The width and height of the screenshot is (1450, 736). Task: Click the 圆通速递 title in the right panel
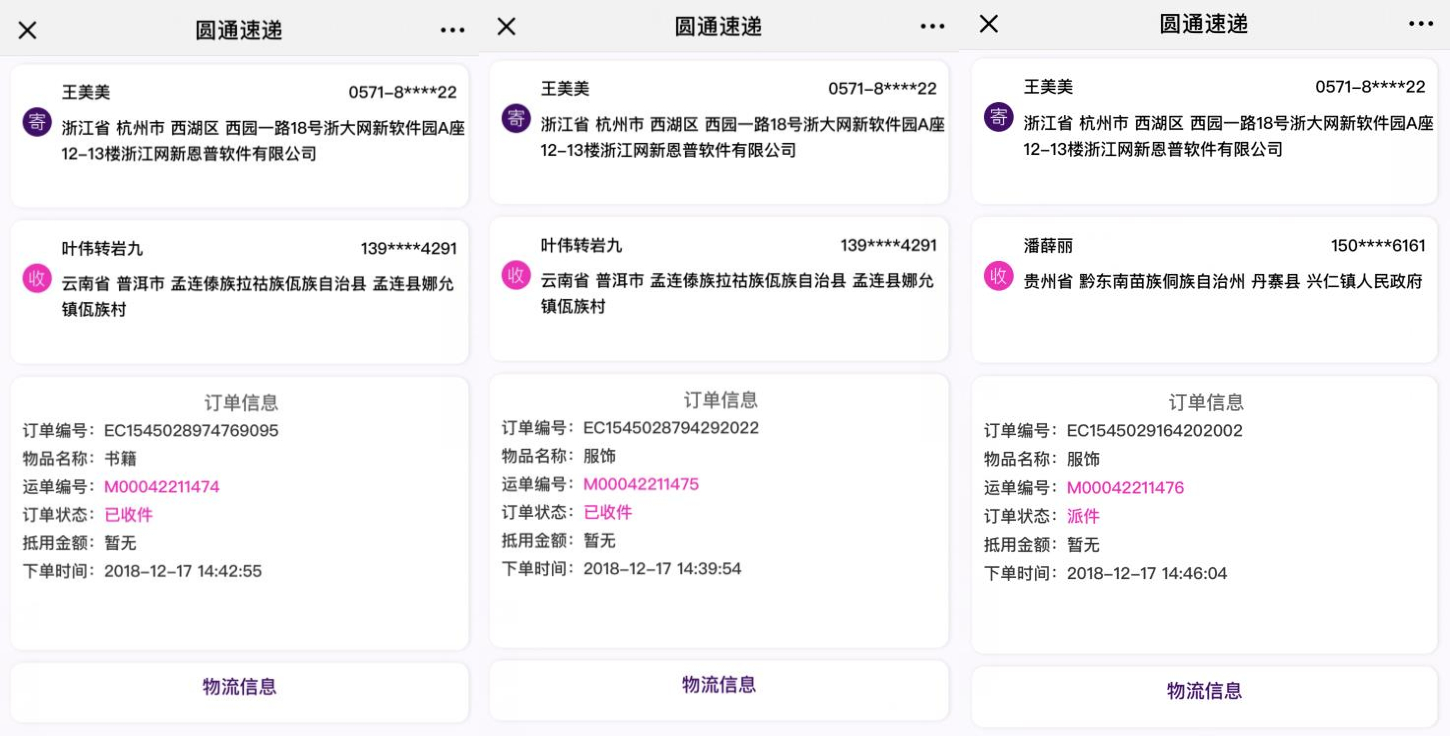[x=1204, y=24]
